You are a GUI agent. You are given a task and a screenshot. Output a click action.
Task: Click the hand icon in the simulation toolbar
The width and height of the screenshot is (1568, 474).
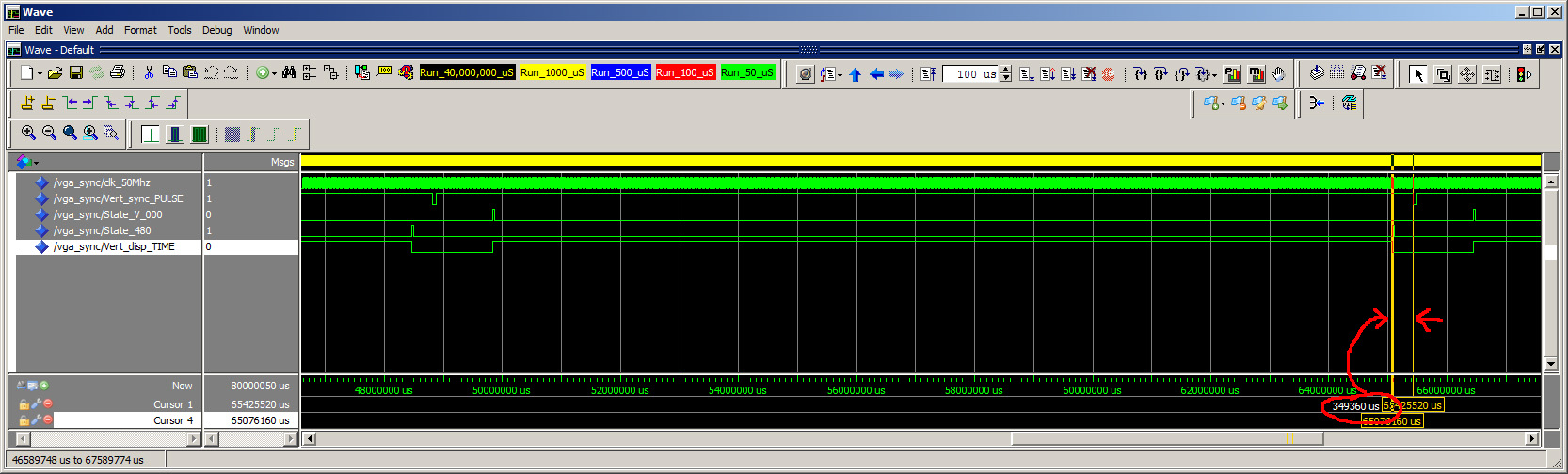pyautogui.click(x=1278, y=74)
